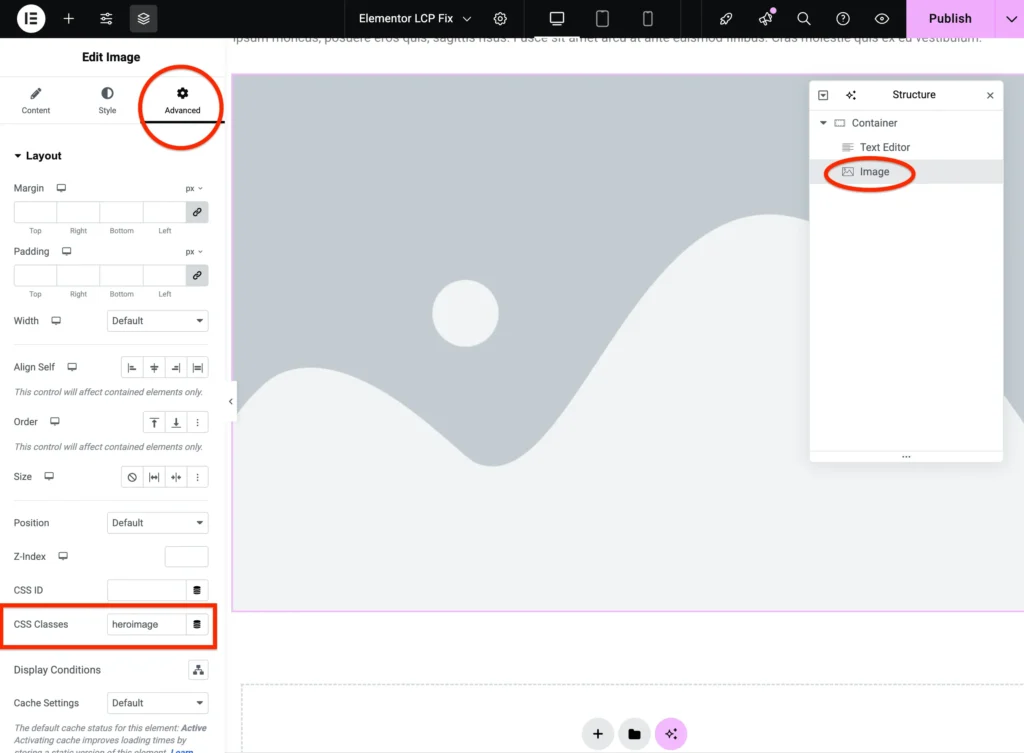Open the Width Default dropdown
The image size is (1024, 753).
tap(157, 321)
